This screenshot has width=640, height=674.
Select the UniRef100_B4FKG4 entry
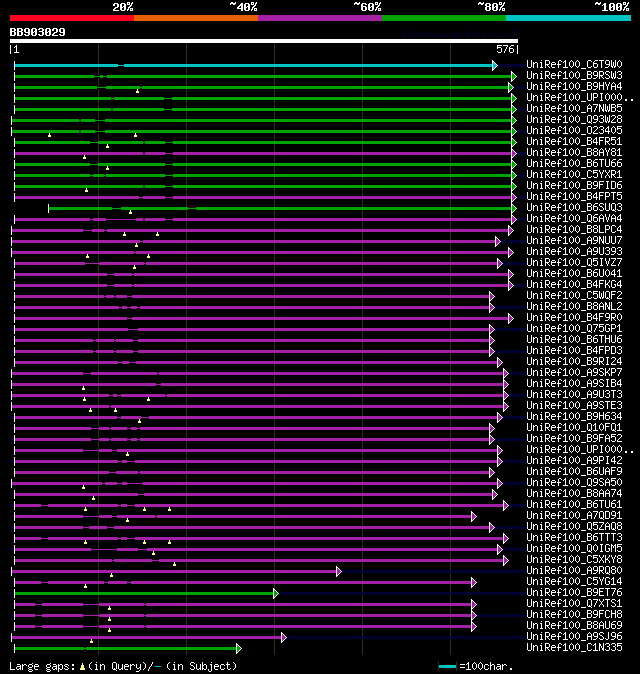(574, 285)
